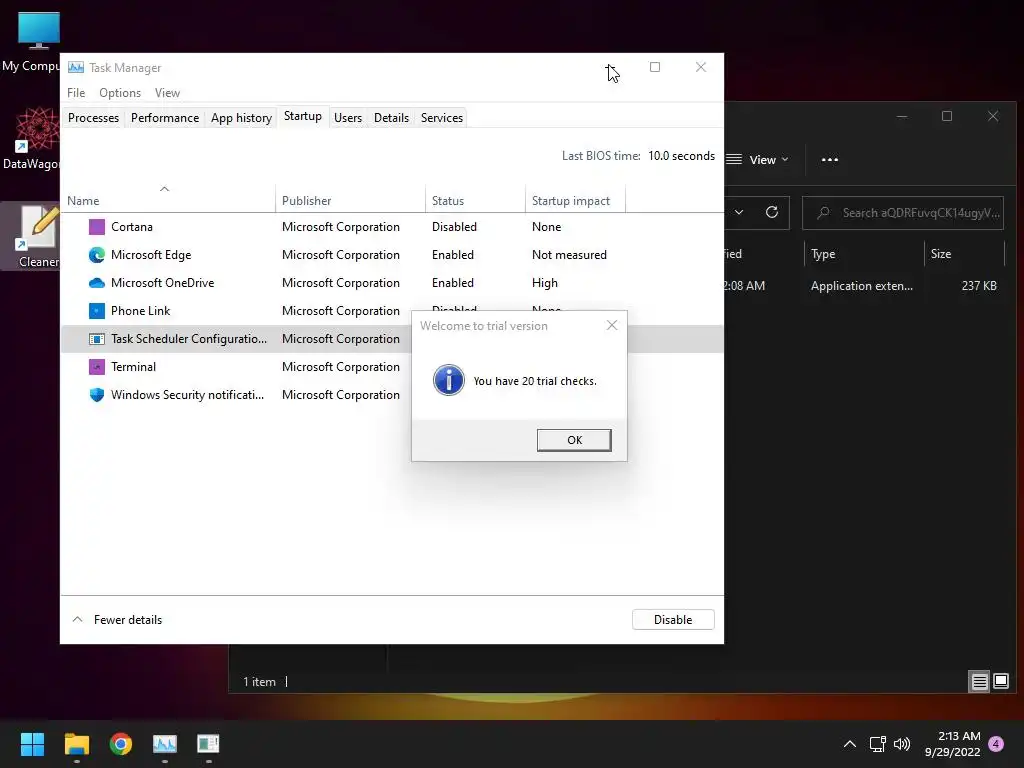Switch to the Users tab
Viewport: 1024px width, 768px height.
347,118
